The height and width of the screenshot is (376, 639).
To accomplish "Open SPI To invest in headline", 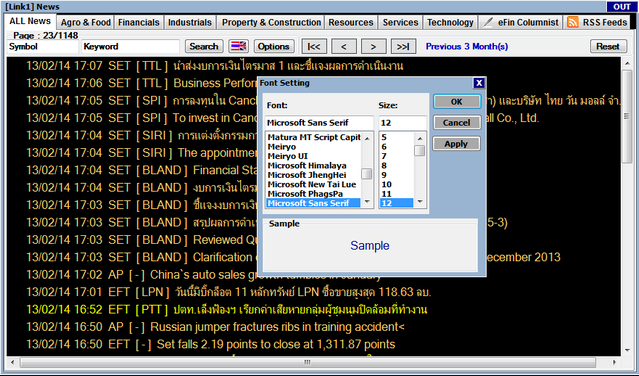I will point(142,118).
